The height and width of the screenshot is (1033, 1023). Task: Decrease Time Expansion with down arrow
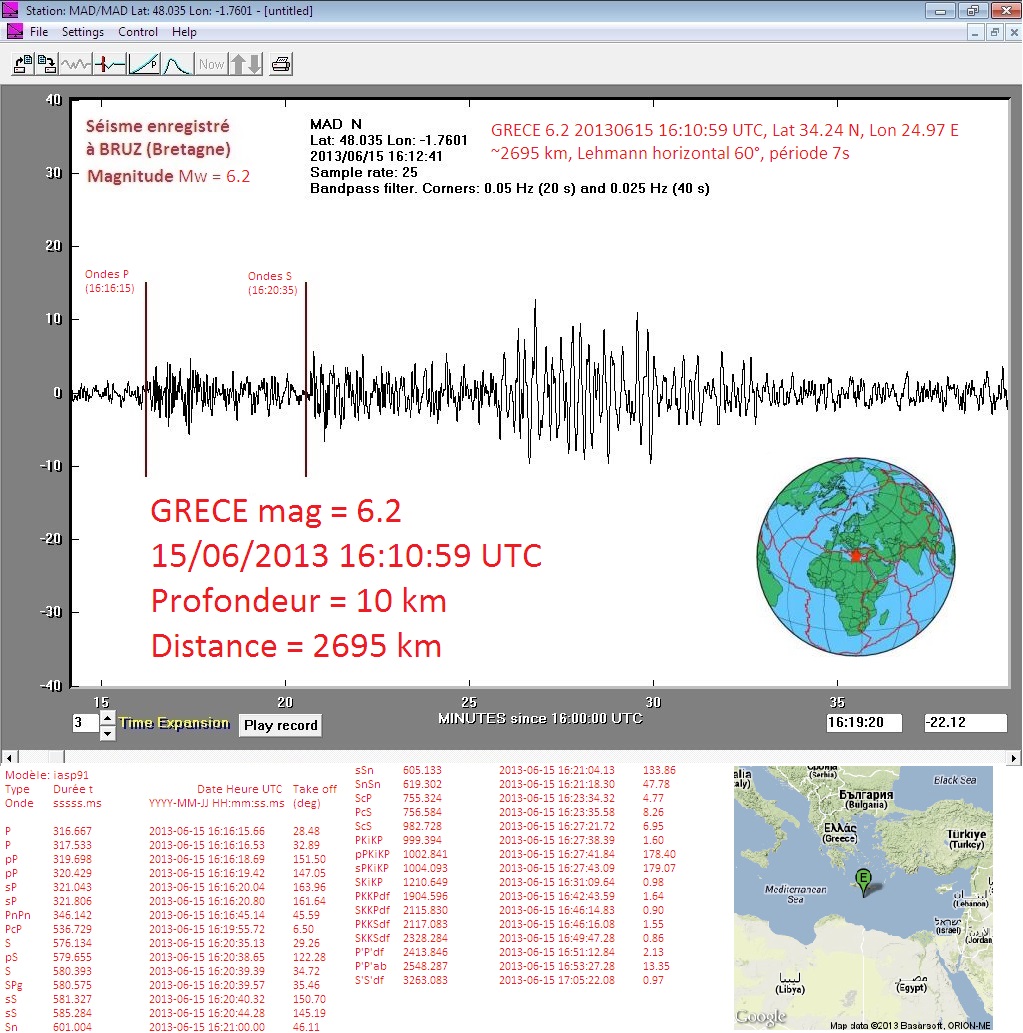108,733
